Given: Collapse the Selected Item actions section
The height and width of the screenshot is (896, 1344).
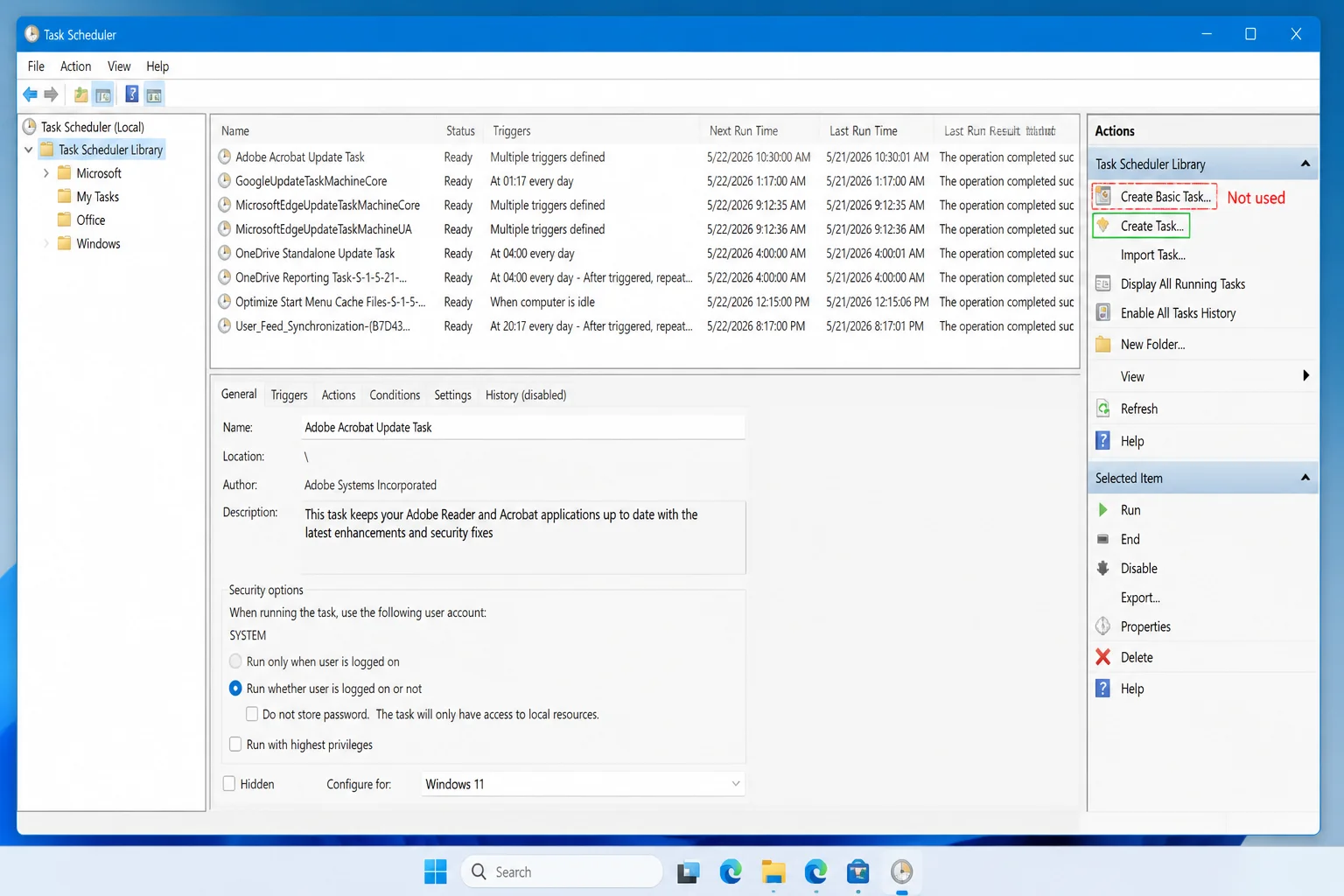Looking at the screenshot, I should point(1305,478).
